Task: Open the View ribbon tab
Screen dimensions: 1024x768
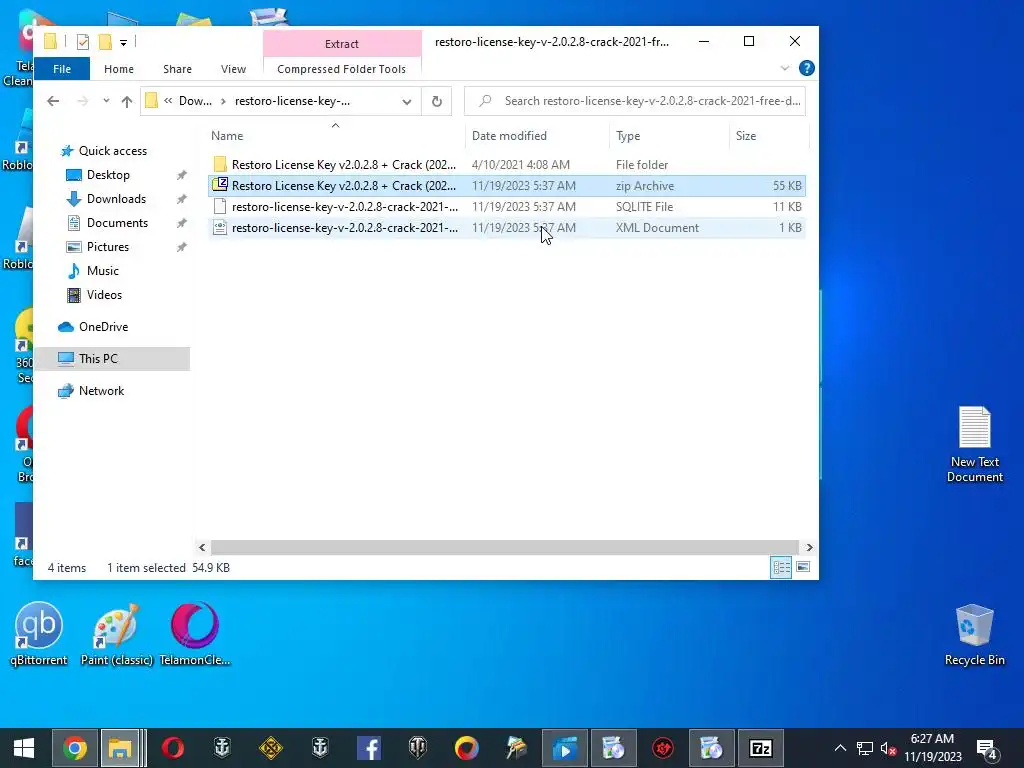Action: 233,69
